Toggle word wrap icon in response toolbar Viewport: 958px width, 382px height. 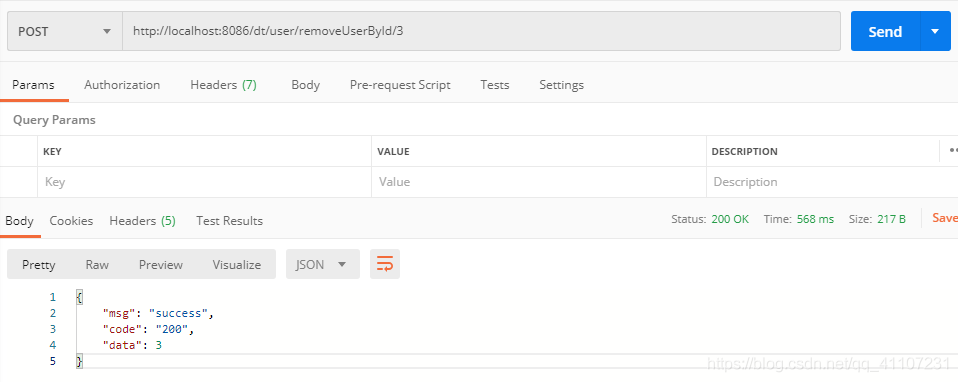pyautogui.click(x=385, y=264)
